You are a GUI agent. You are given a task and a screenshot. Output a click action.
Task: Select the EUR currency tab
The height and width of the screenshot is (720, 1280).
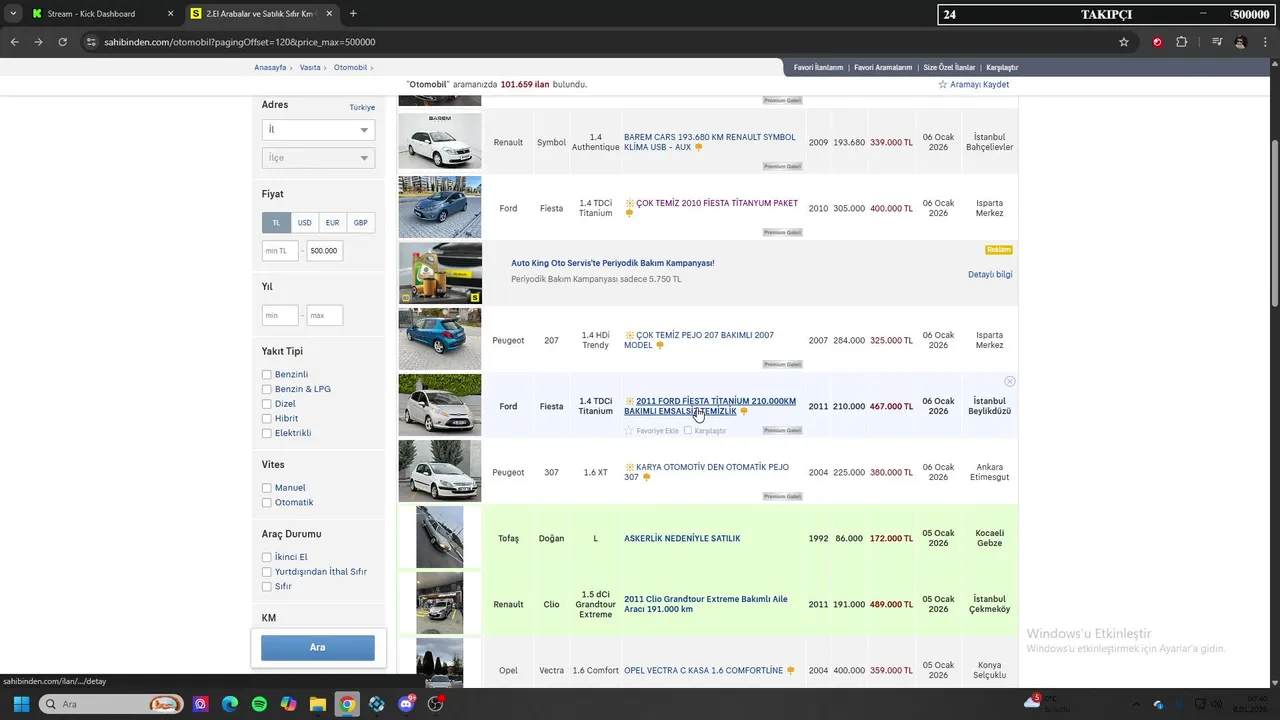point(332,223)
